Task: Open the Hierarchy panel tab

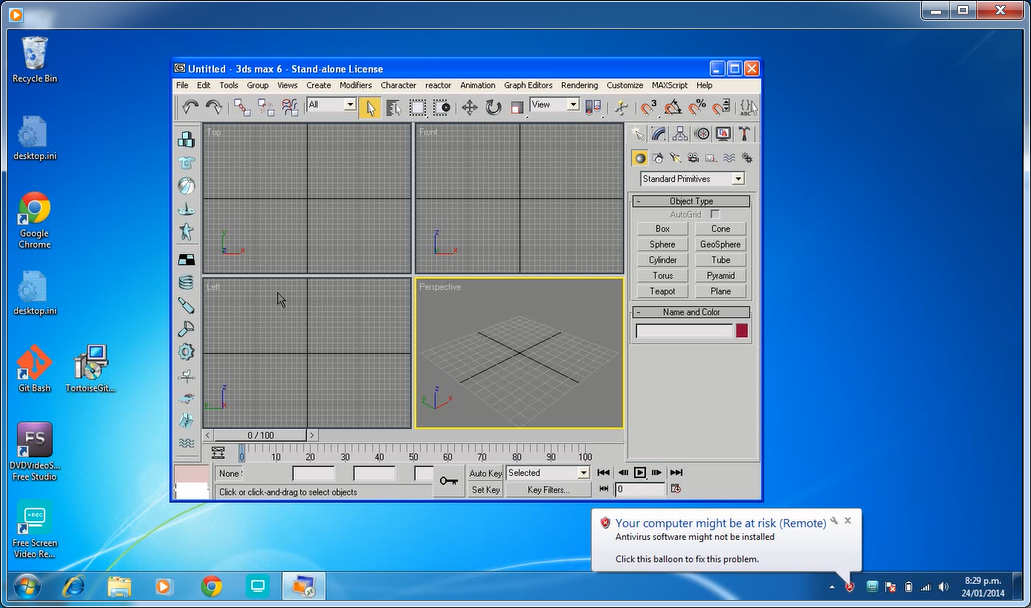Action: coord(681,134)
